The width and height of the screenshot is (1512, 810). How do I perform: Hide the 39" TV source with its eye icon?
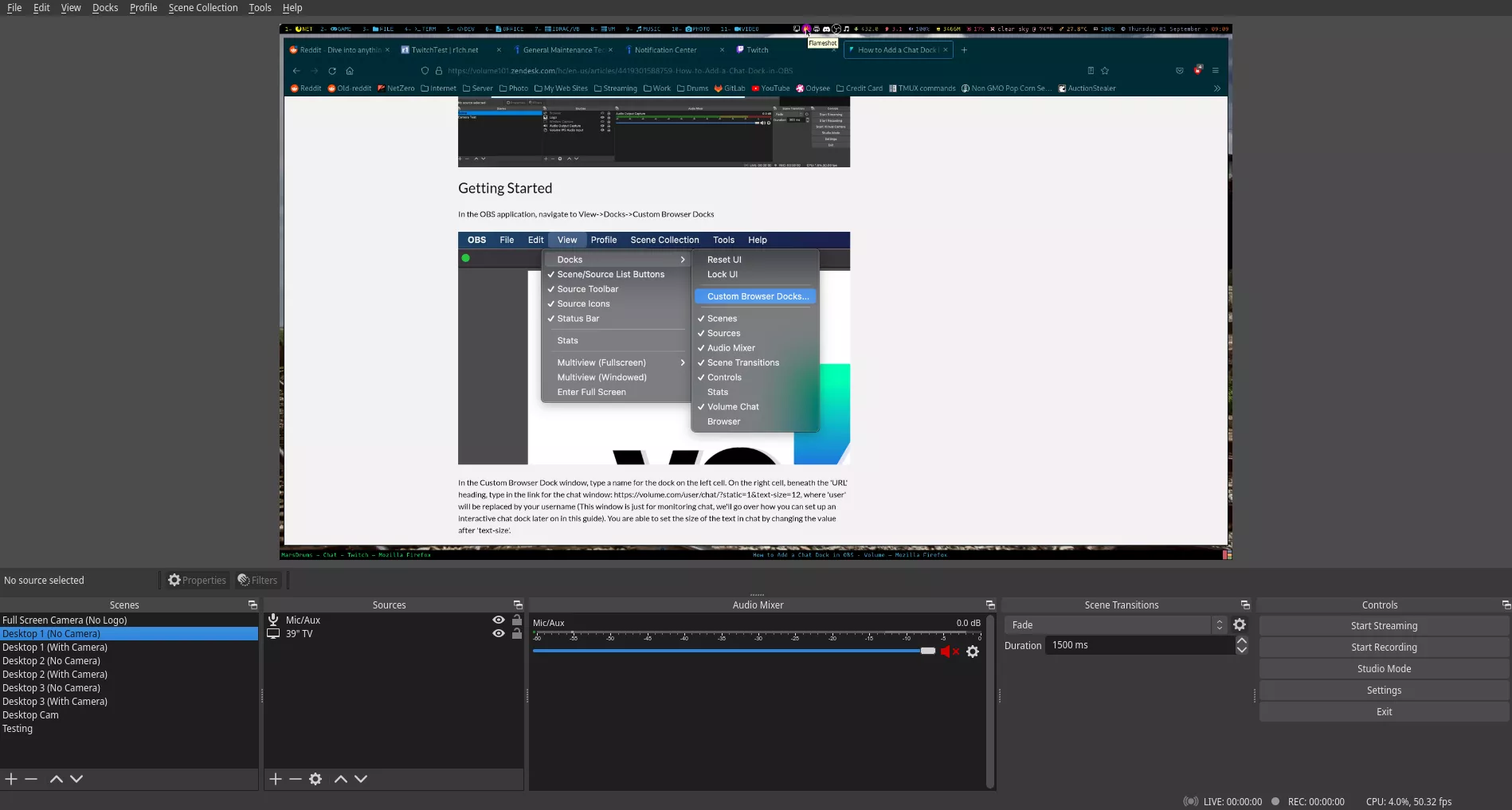[499, 632]
